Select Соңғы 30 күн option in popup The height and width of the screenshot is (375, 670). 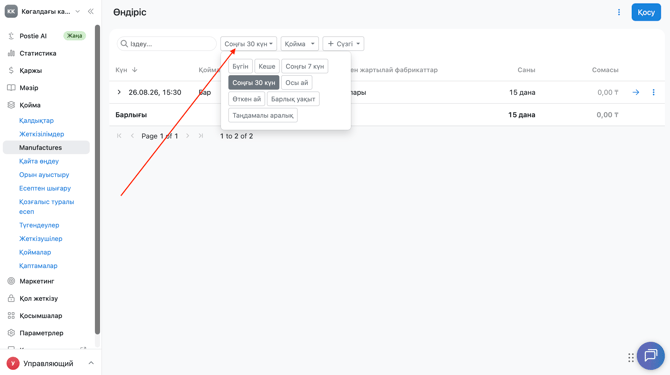[x=254, y=82]
